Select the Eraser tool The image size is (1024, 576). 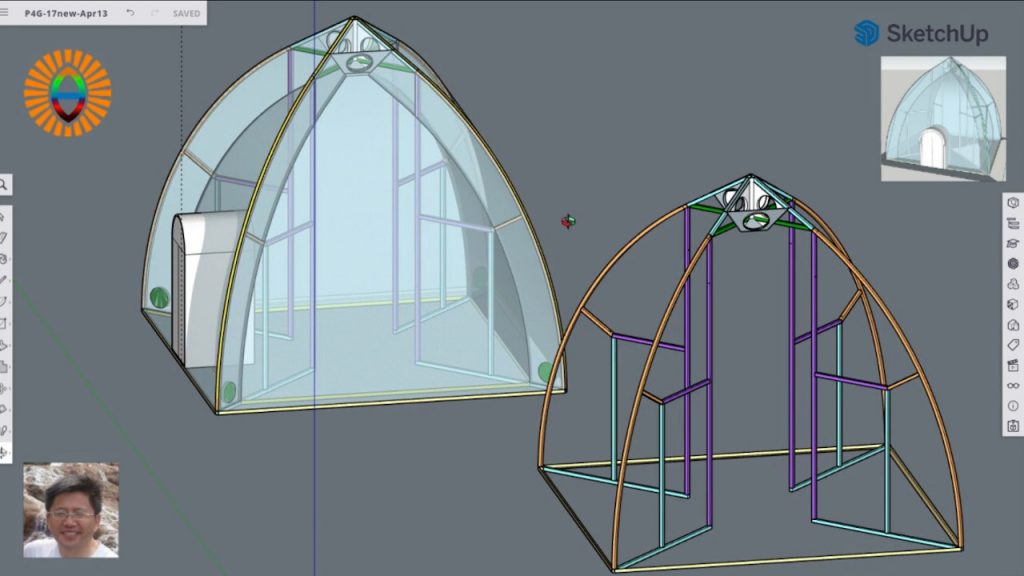click(x=5, y=237)
